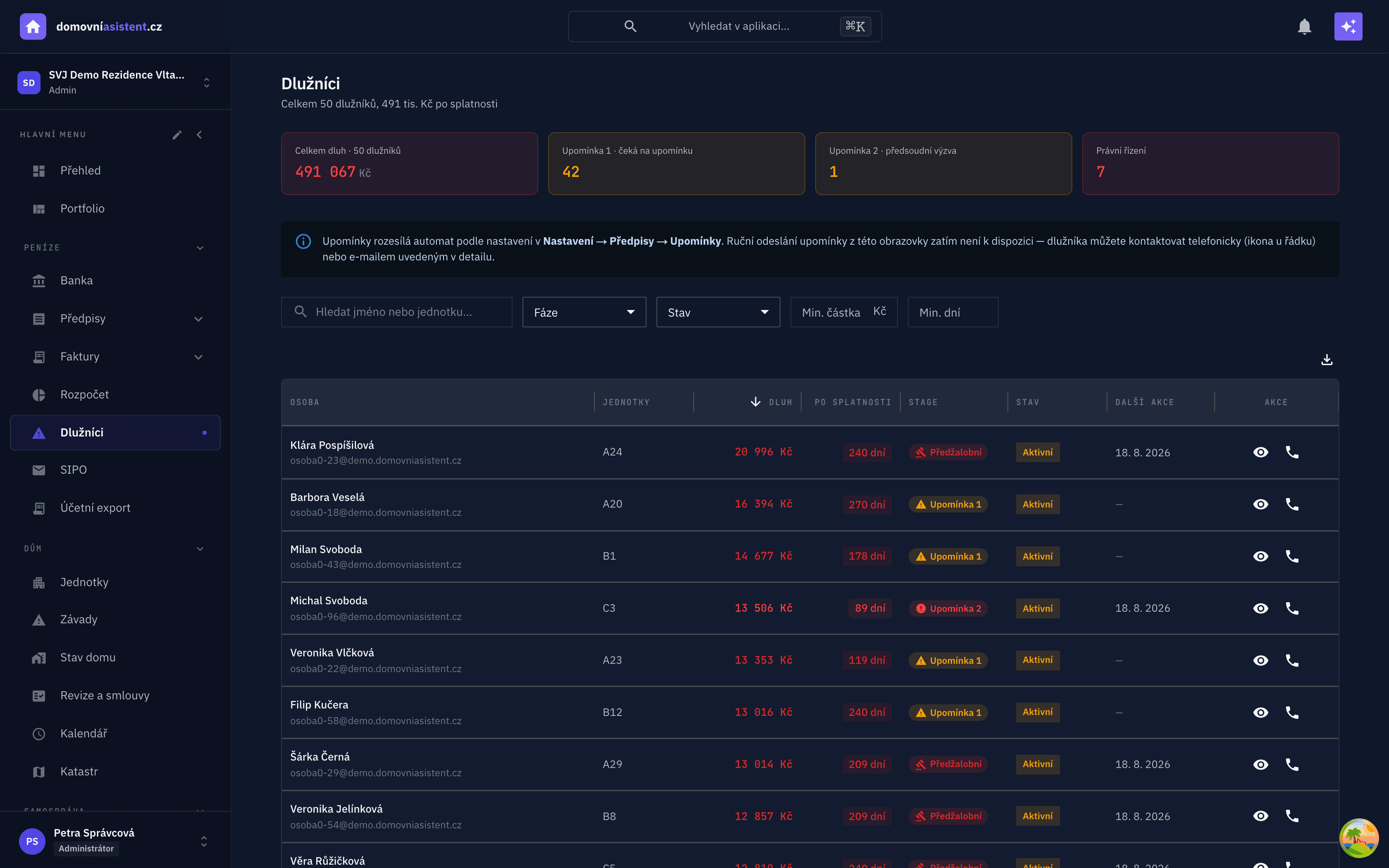Sort by the Po splatnosti column header

tap(852, 403)
